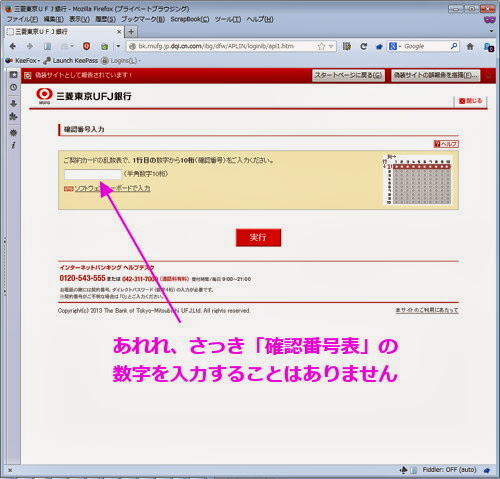Open the ScrapBook(C) menu
This screenshot has width=500, height=479.
(190, 19)
